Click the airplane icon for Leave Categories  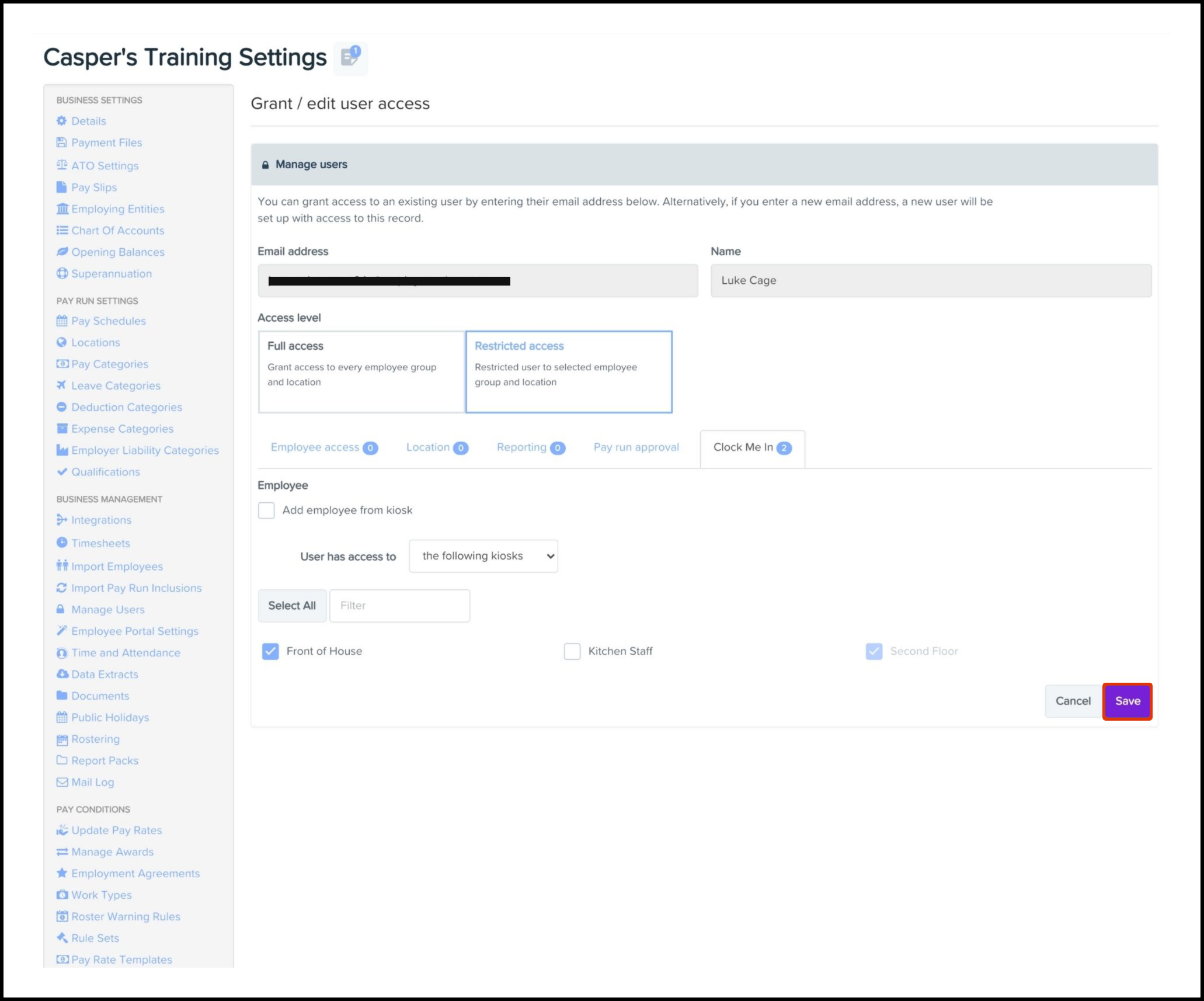61,385
